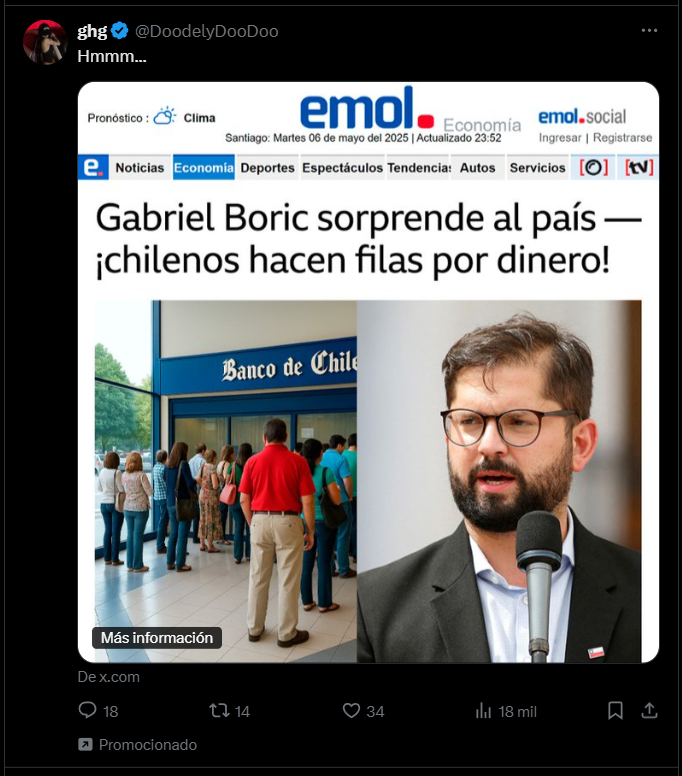Click the weather Clima cloud icon
The height and width of the screenshot is (776, 682).
click(165, 116)
